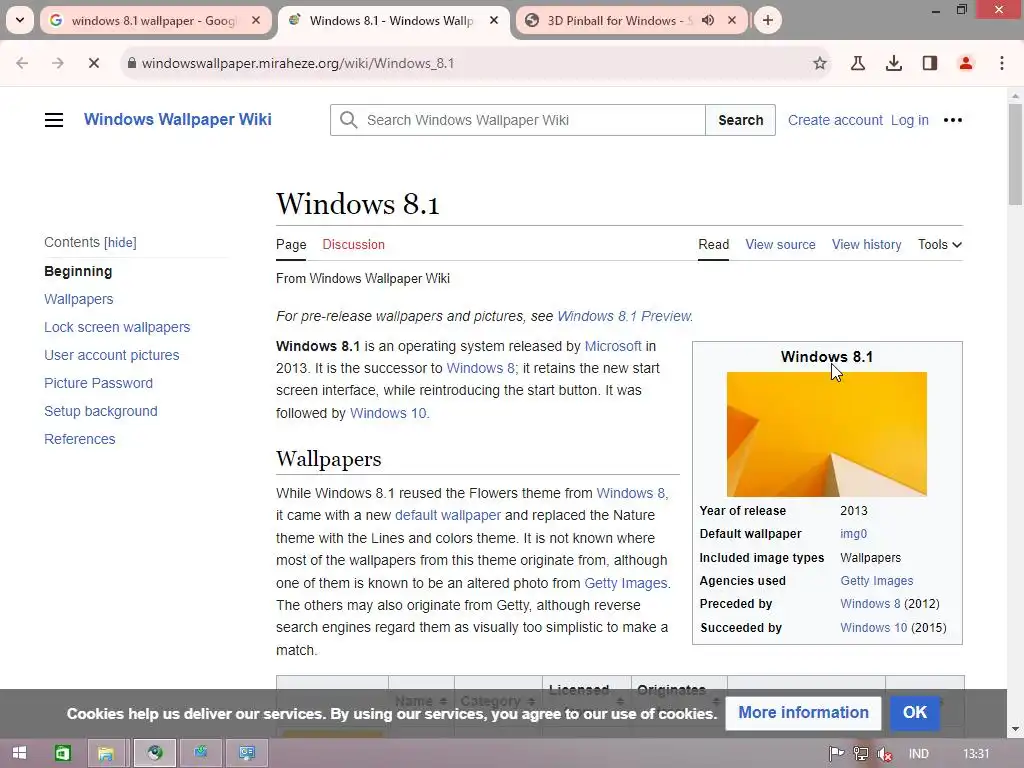1024x768 pixels.
Task: Jump to References section in Contents
Action: click(80, 440)
